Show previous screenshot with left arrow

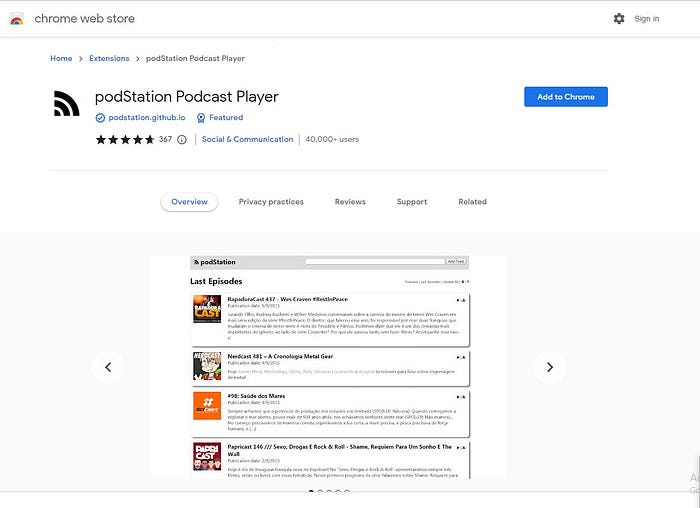108,367
